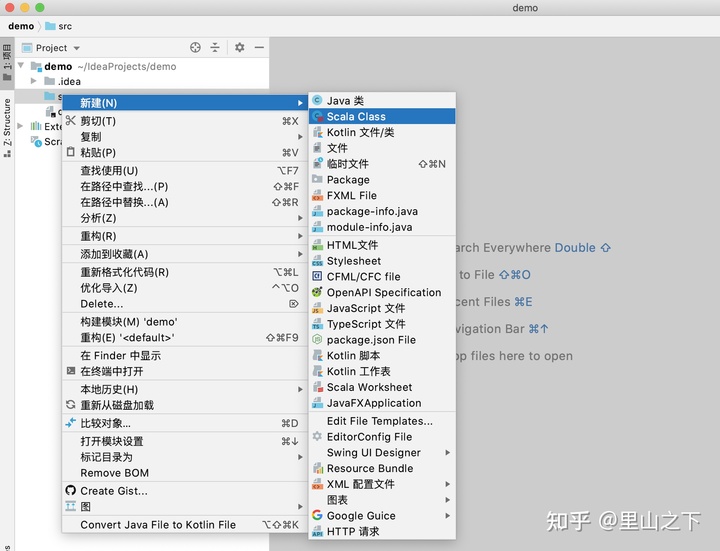Screen dimensions: 720x551
Task: Click the GitHub icon beside Create Gist
Action: (70, 490)
